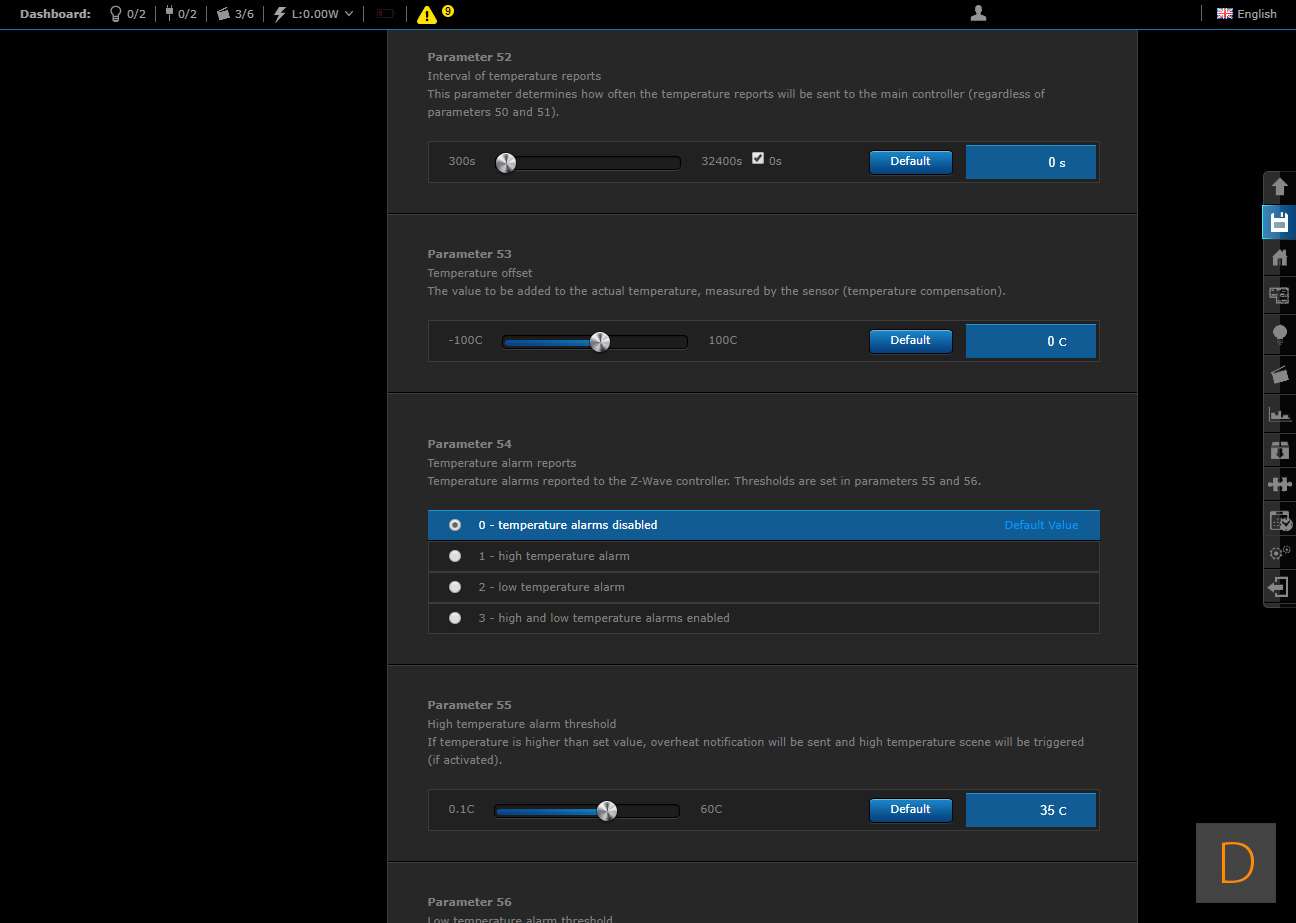1296x923 pixels.
Task: Open warning notifications triangle icon
Action: [427, 14]
